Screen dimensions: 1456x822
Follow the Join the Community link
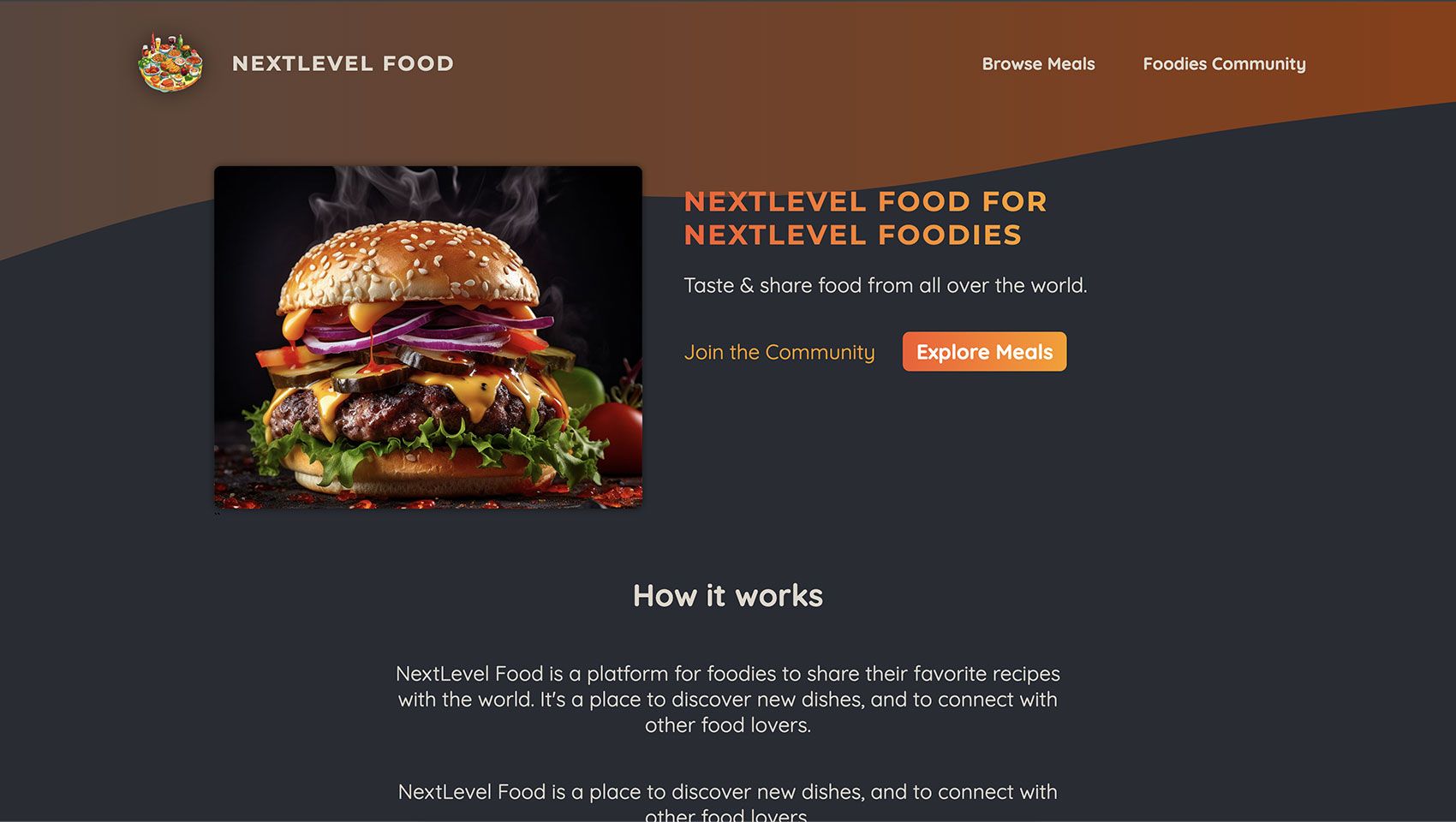[779, 352]
